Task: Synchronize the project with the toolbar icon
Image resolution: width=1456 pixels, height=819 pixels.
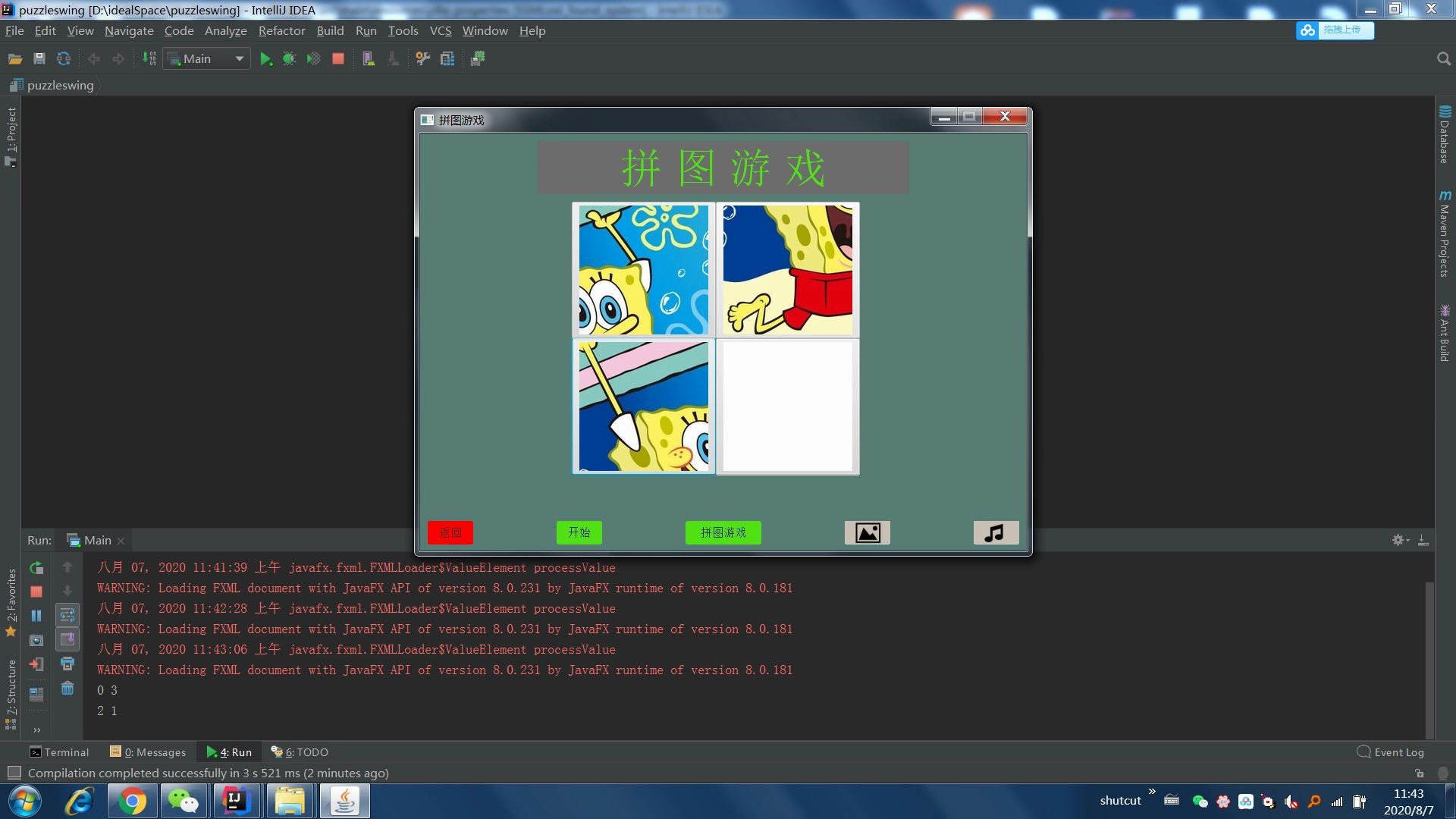Action: coord(64,59)
